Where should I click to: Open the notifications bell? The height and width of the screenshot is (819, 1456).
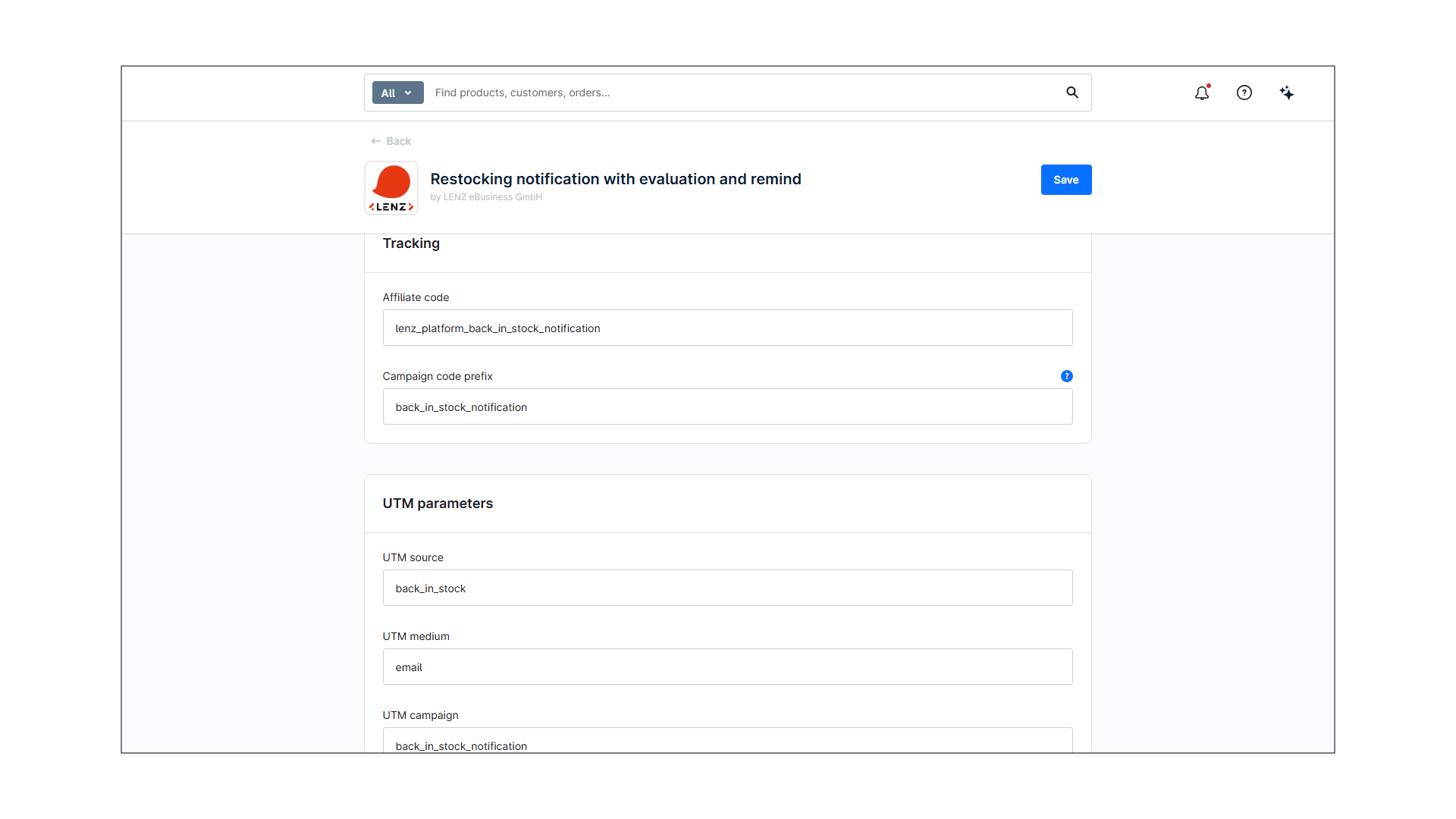(x=1202, y=93)
